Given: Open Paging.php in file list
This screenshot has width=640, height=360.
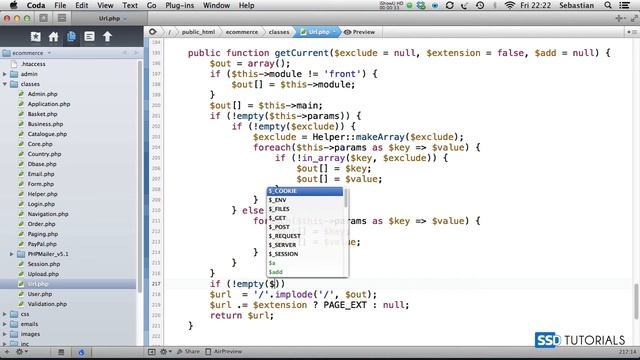Looking at the screenshot, I should point(43,234).
